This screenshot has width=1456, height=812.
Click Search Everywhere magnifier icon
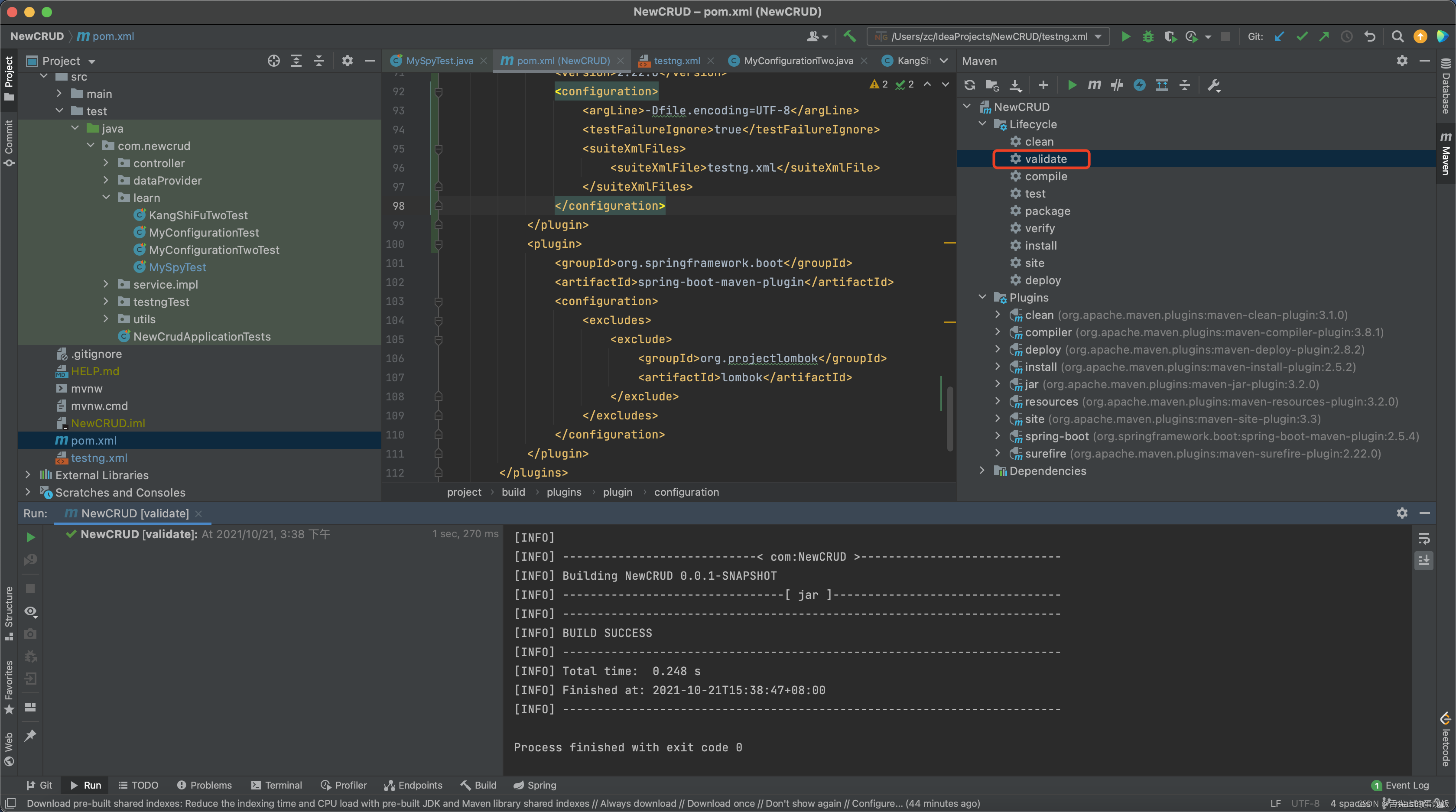pyautogui.click(x=1397, y=36)
